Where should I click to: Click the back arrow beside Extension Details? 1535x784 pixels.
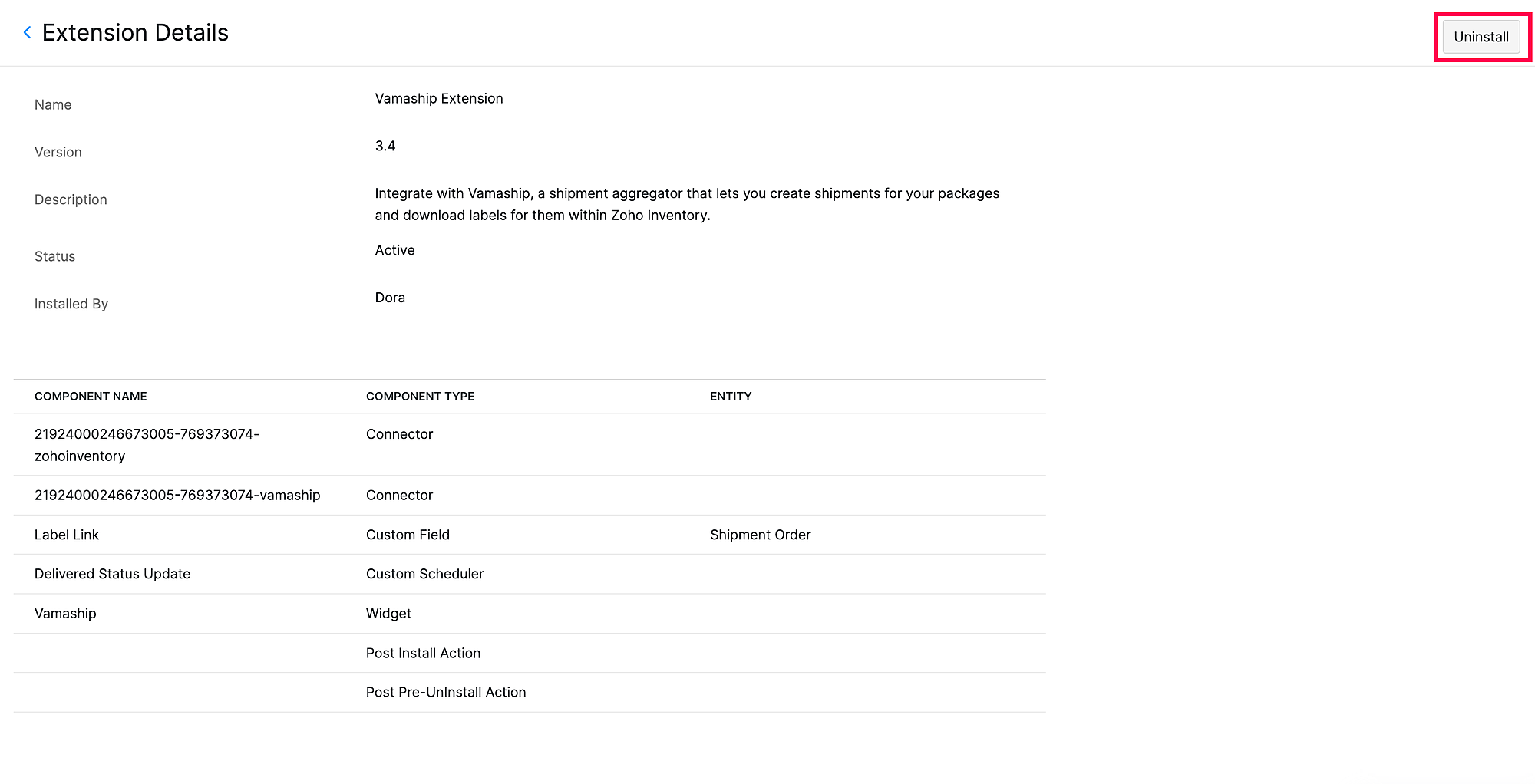[x=28, y=32]
